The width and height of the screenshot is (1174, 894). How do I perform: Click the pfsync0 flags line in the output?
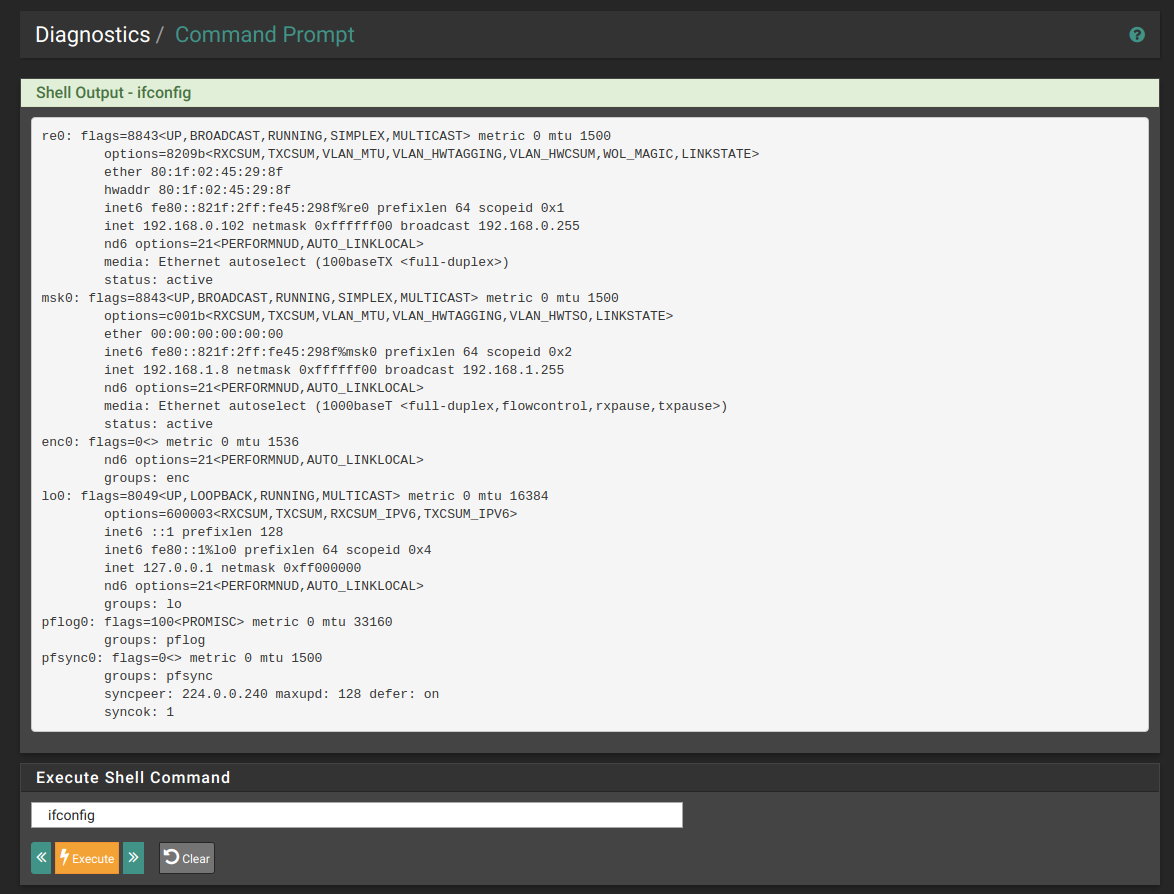pyautogui.click(x=182, y=658)
